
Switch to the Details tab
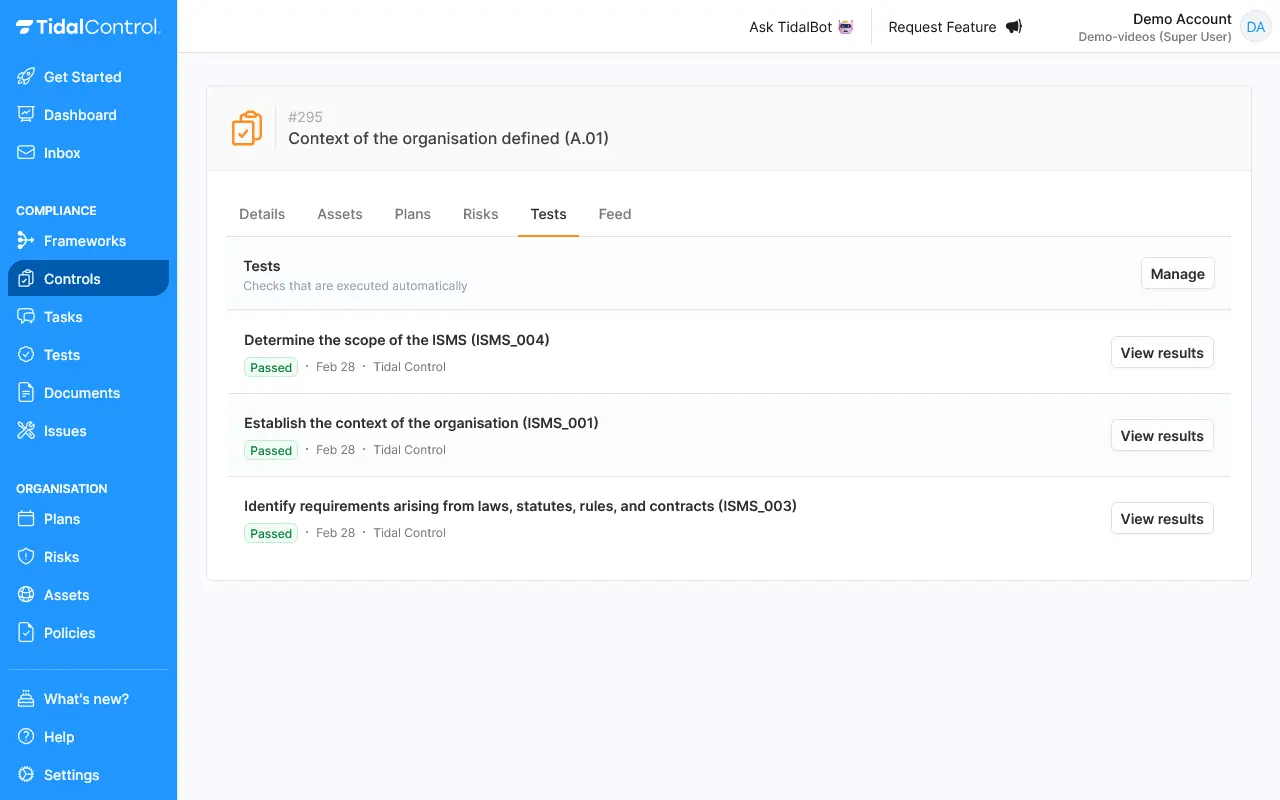tap(262, 214)
